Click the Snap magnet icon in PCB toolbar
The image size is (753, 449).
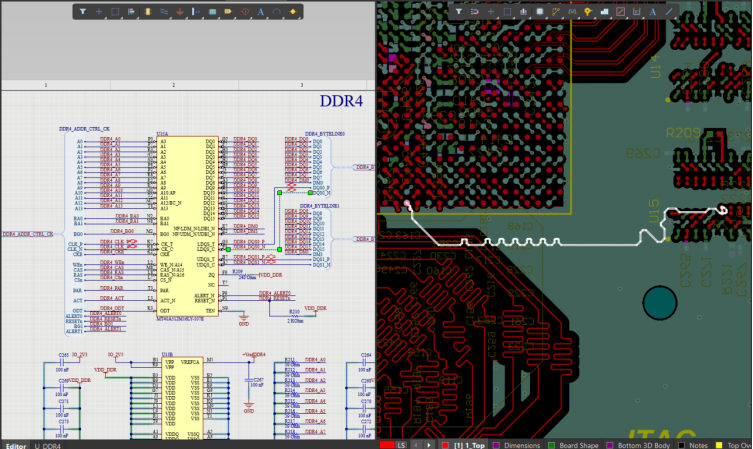tap(475, 12)
